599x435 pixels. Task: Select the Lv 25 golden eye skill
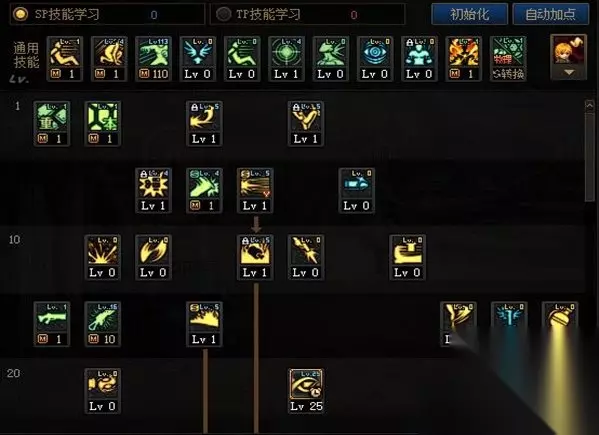[306, 390]
